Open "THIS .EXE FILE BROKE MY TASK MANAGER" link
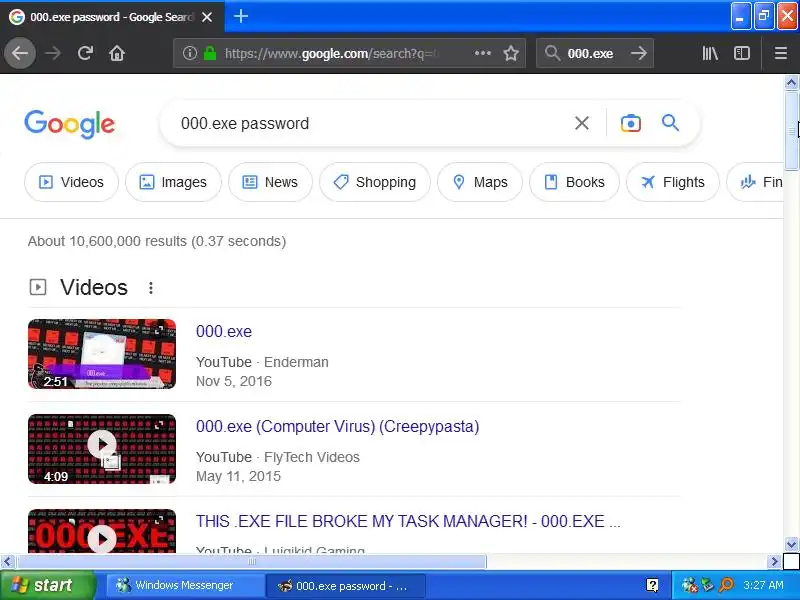 (408, 521)
